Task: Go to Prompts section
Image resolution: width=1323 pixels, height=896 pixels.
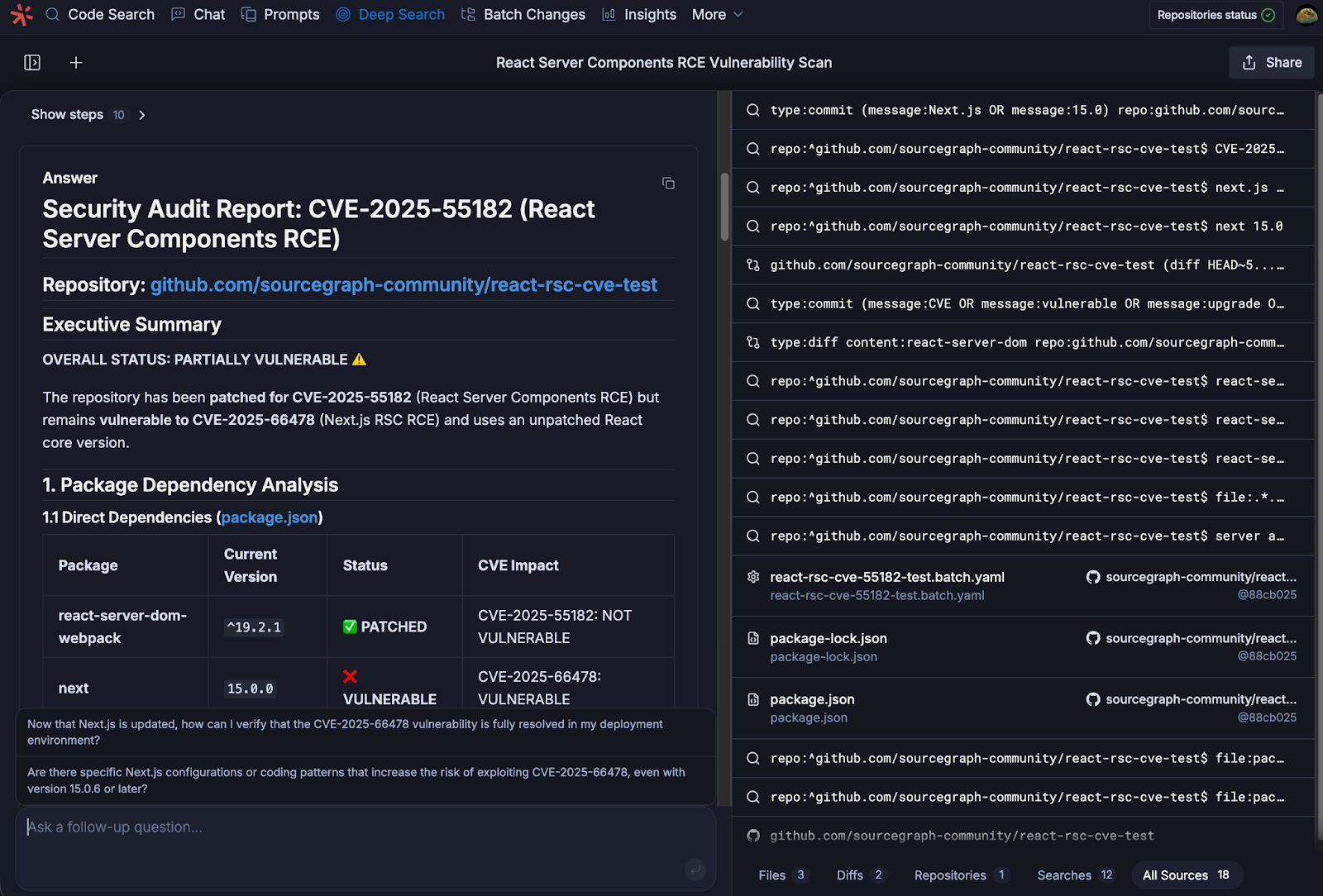Action: tap(280, 14)
